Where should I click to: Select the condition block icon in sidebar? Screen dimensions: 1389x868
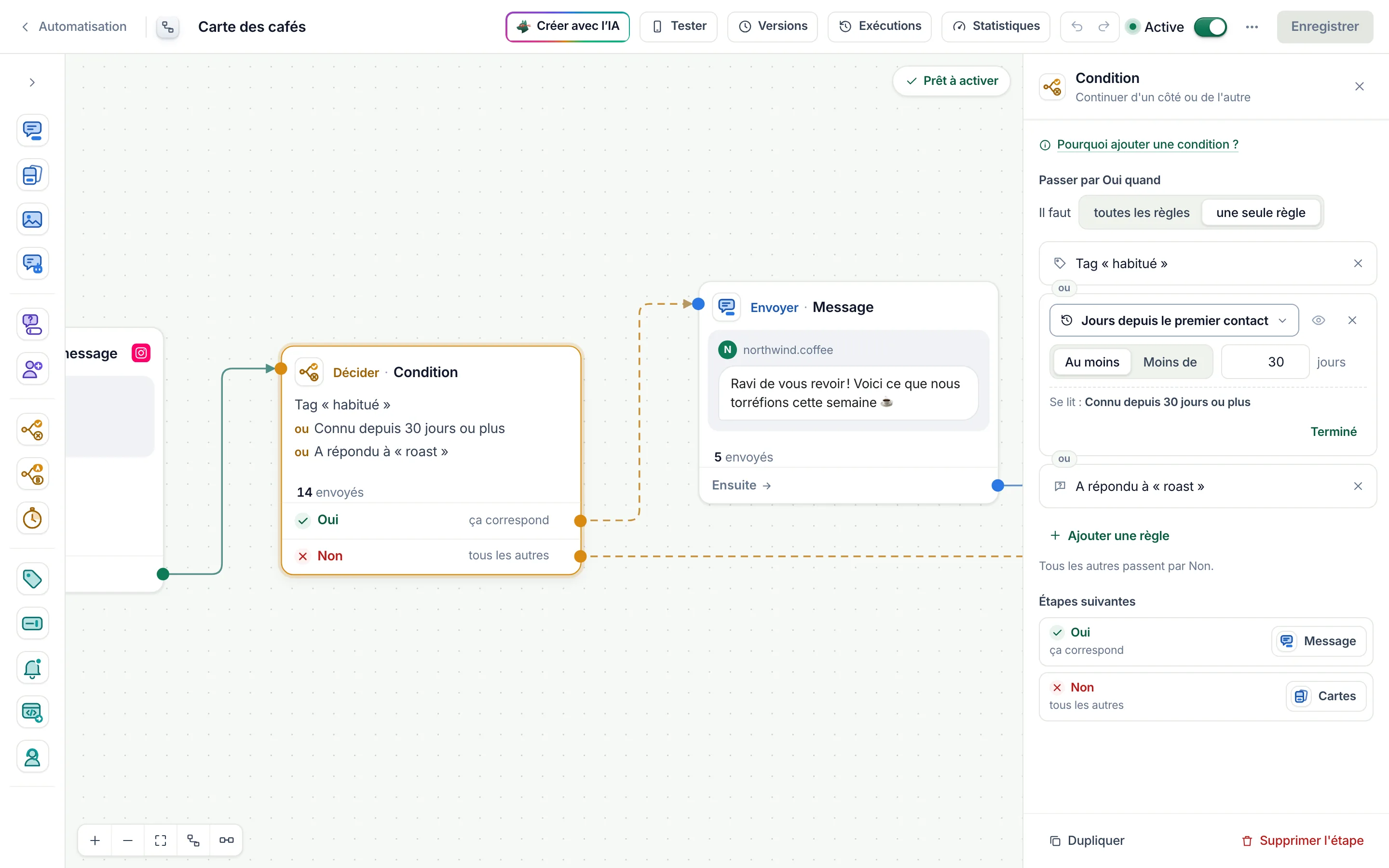pyautogui.click(x=32, y=429)
